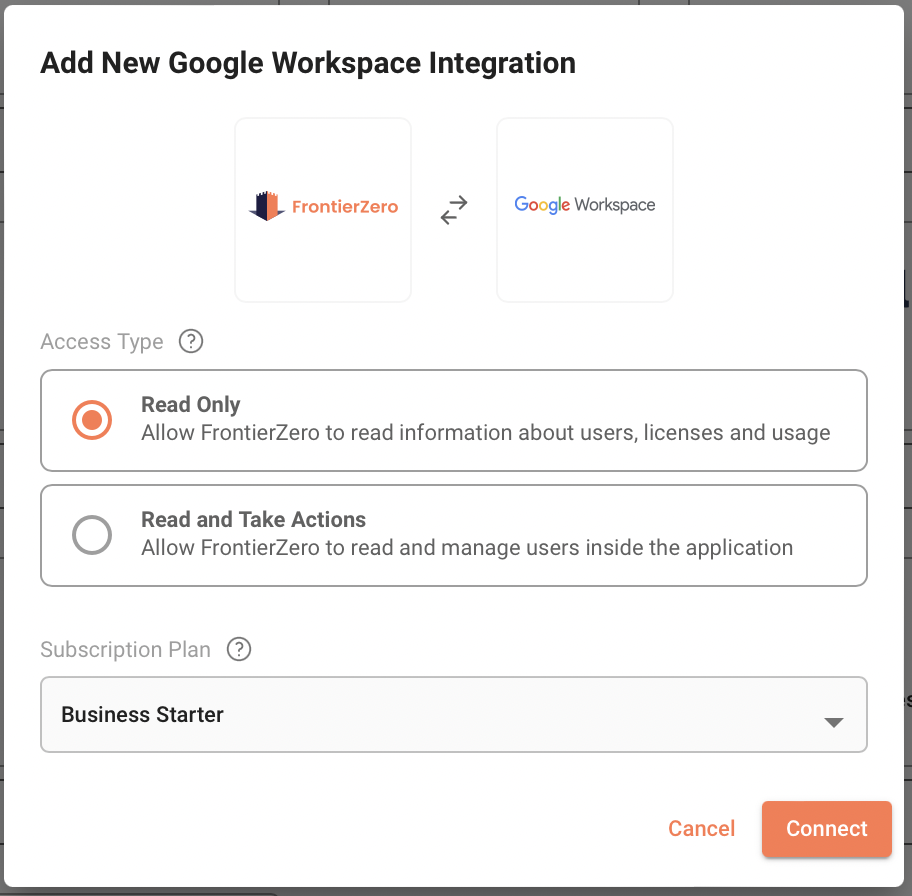
Task: Click the "read and manage users" description text
Action: 466,548
